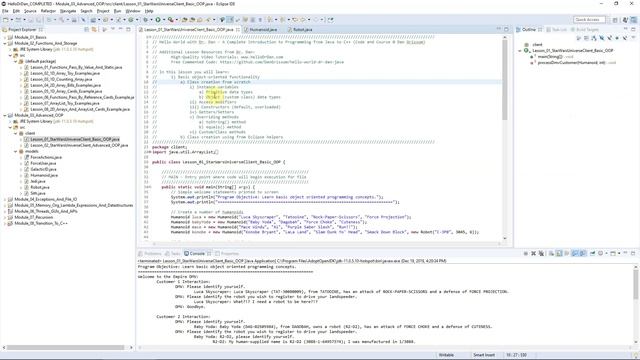Screen dimensions: 640x360
Task: Minimize the Outline view panel
Action: click(626, 29)
